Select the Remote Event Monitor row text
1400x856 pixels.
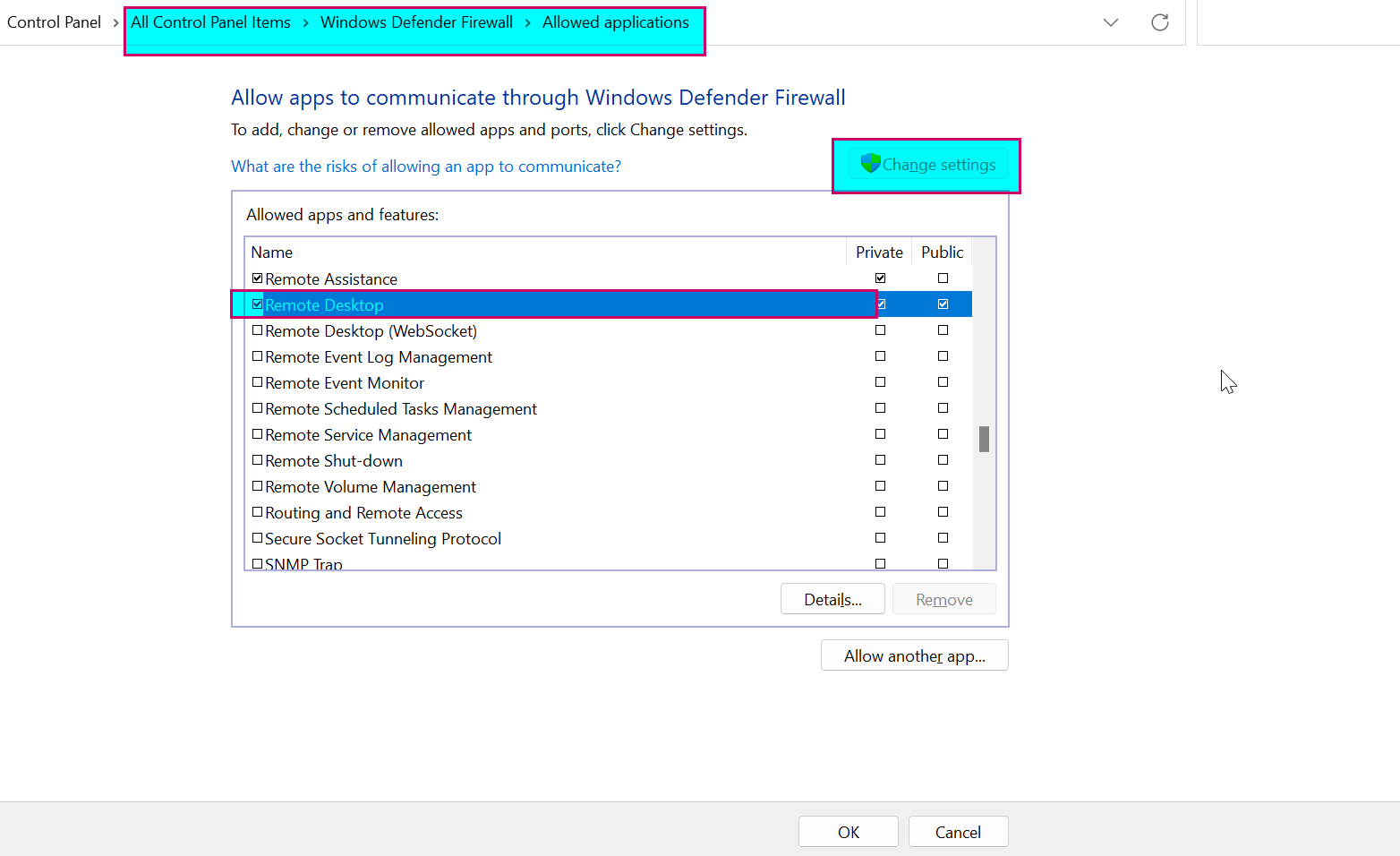pos(345,383)
